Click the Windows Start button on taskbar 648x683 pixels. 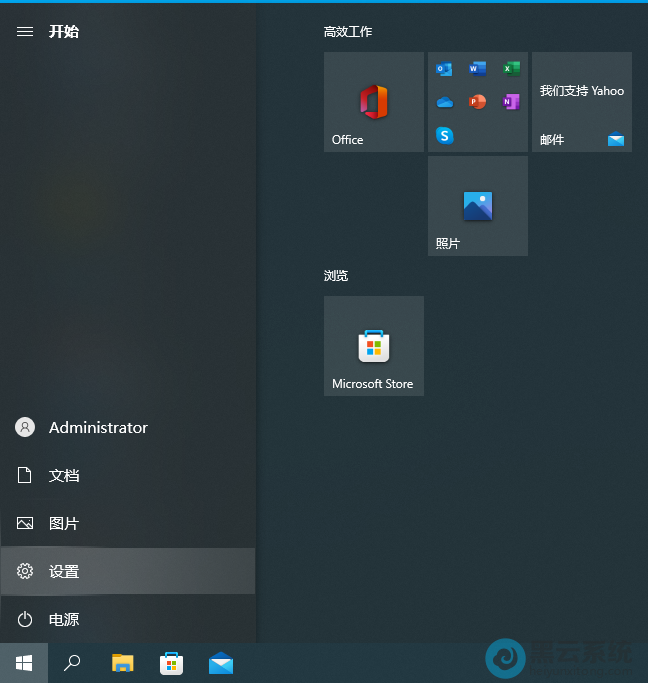tap(24, 663)
